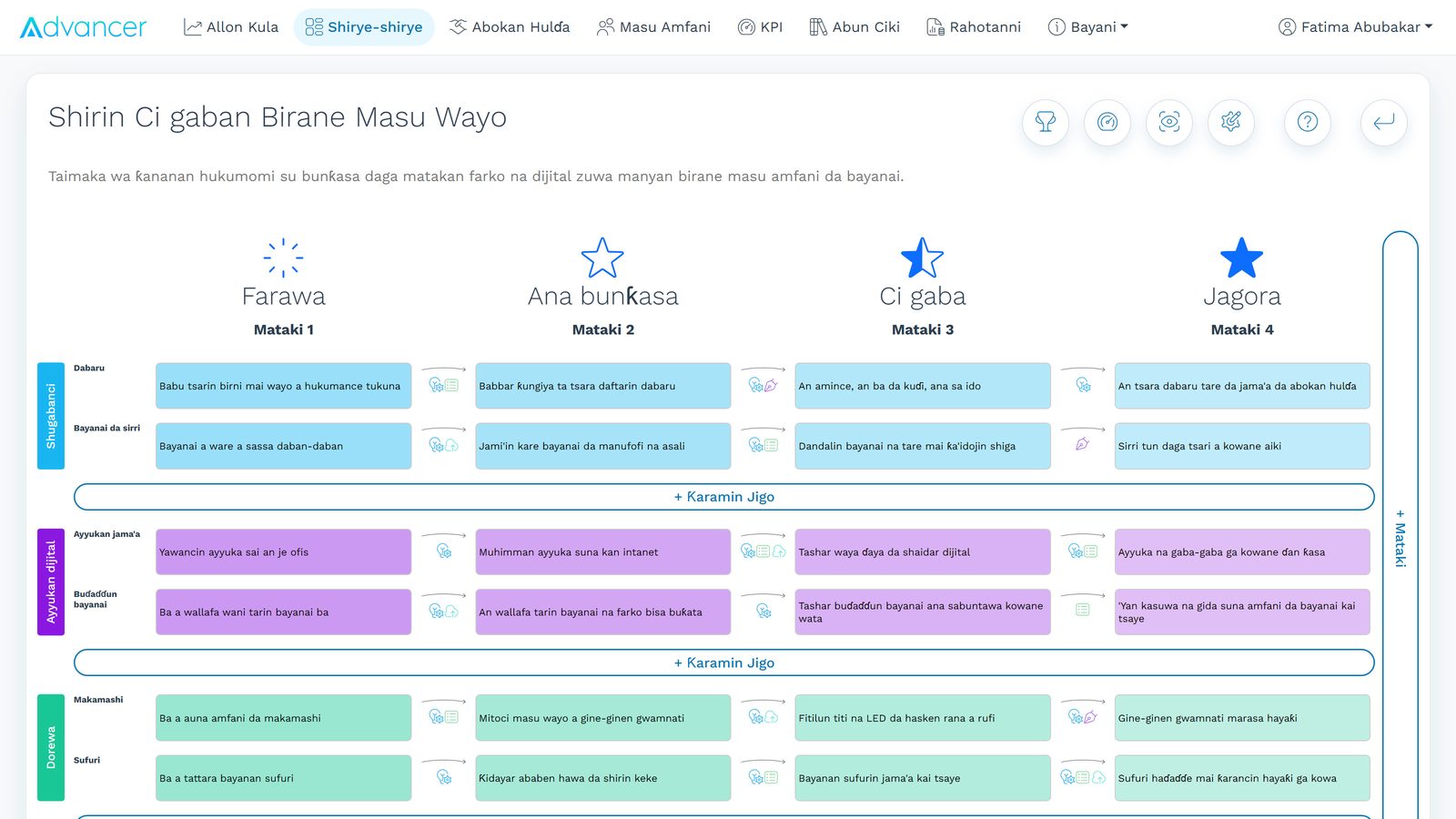Open 'Yawancin ayyuka sai an je ofis' cell
Screen dimensions: 1456x819
(283, 551)
